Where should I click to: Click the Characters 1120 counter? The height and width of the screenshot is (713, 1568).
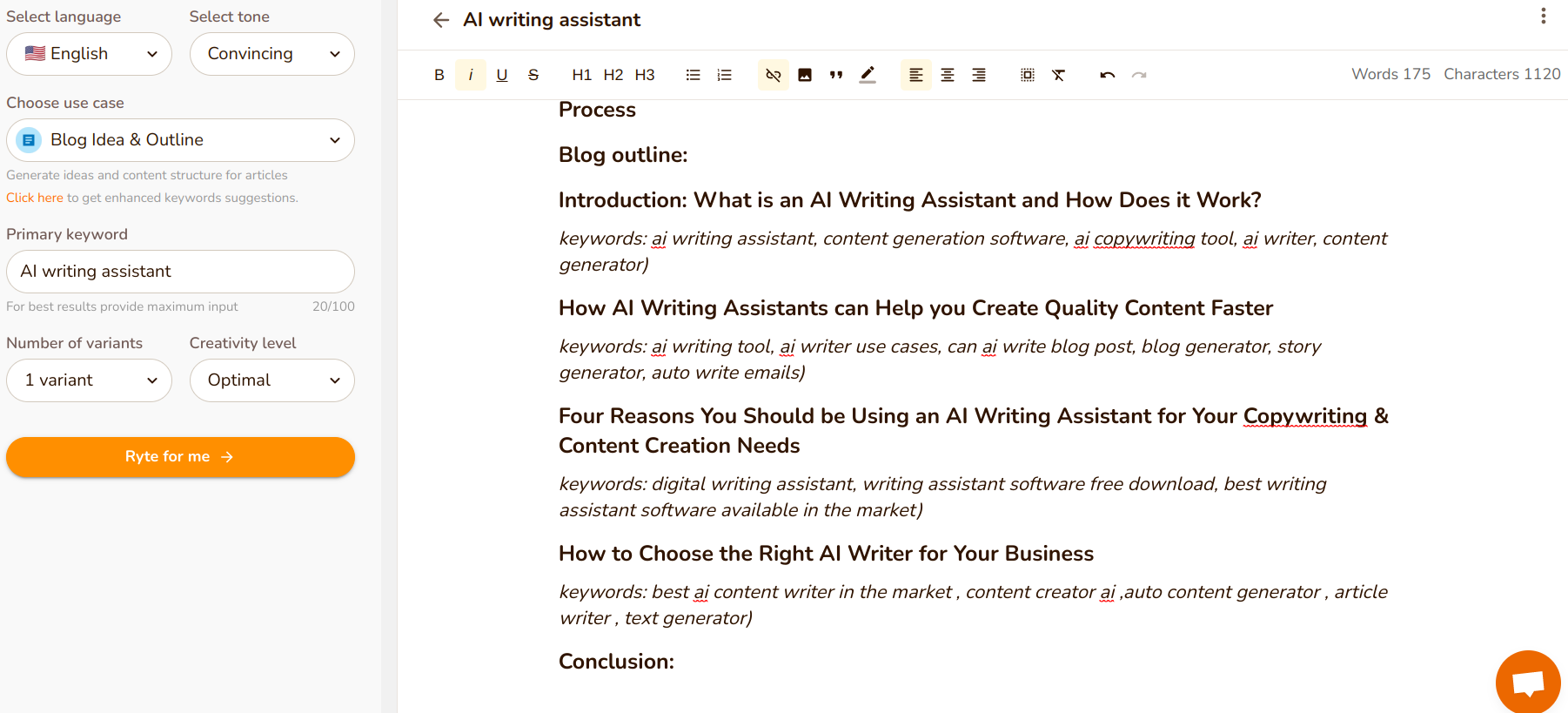1502,74
